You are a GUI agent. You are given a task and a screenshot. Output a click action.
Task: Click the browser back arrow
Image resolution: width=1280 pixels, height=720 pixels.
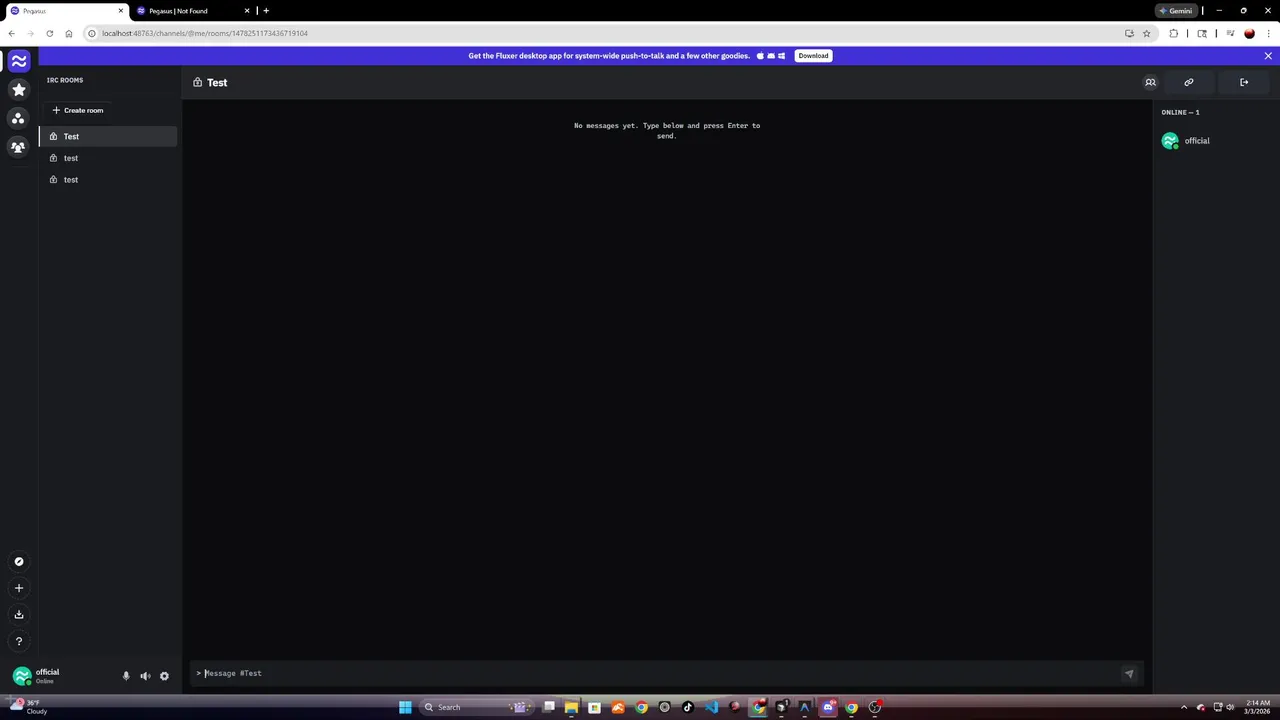click(x=11, y=33)
